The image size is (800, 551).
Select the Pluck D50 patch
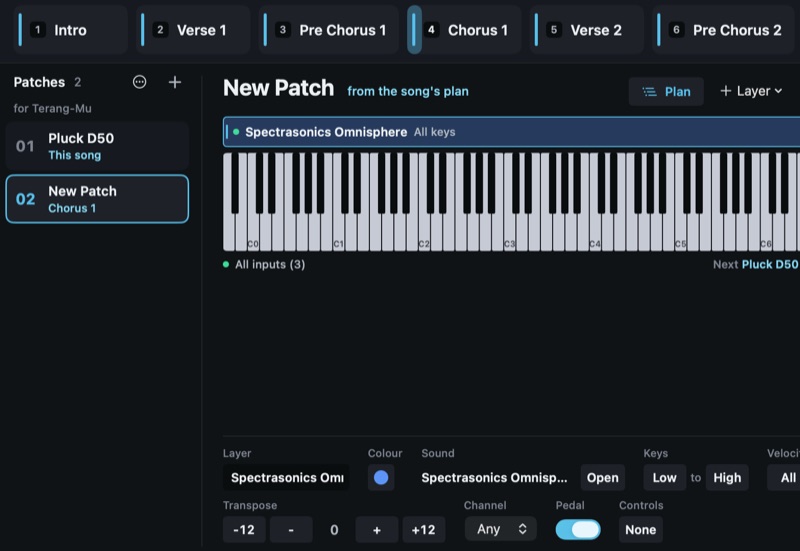[97, 146]
